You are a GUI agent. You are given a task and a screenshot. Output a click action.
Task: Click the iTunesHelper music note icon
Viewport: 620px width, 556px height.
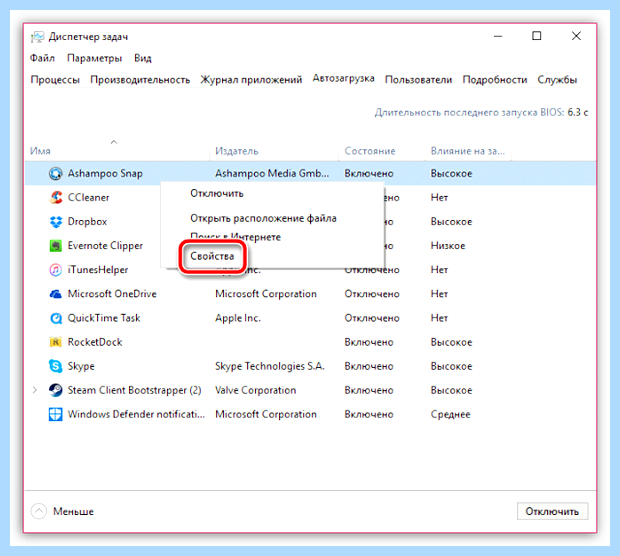point(55,270)
